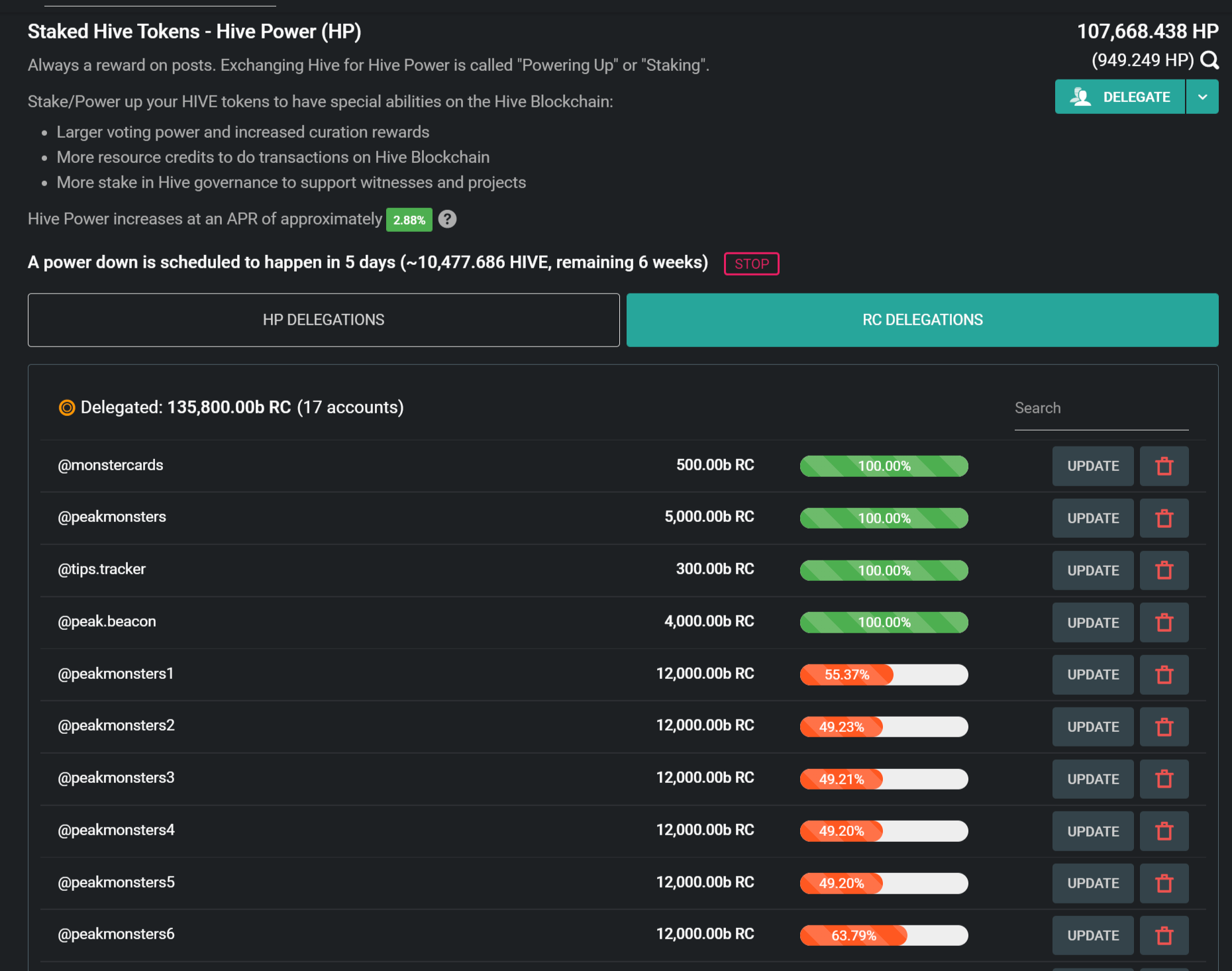
Task: Open the @peakmonsters3 account link
Action: coord(117,778)
